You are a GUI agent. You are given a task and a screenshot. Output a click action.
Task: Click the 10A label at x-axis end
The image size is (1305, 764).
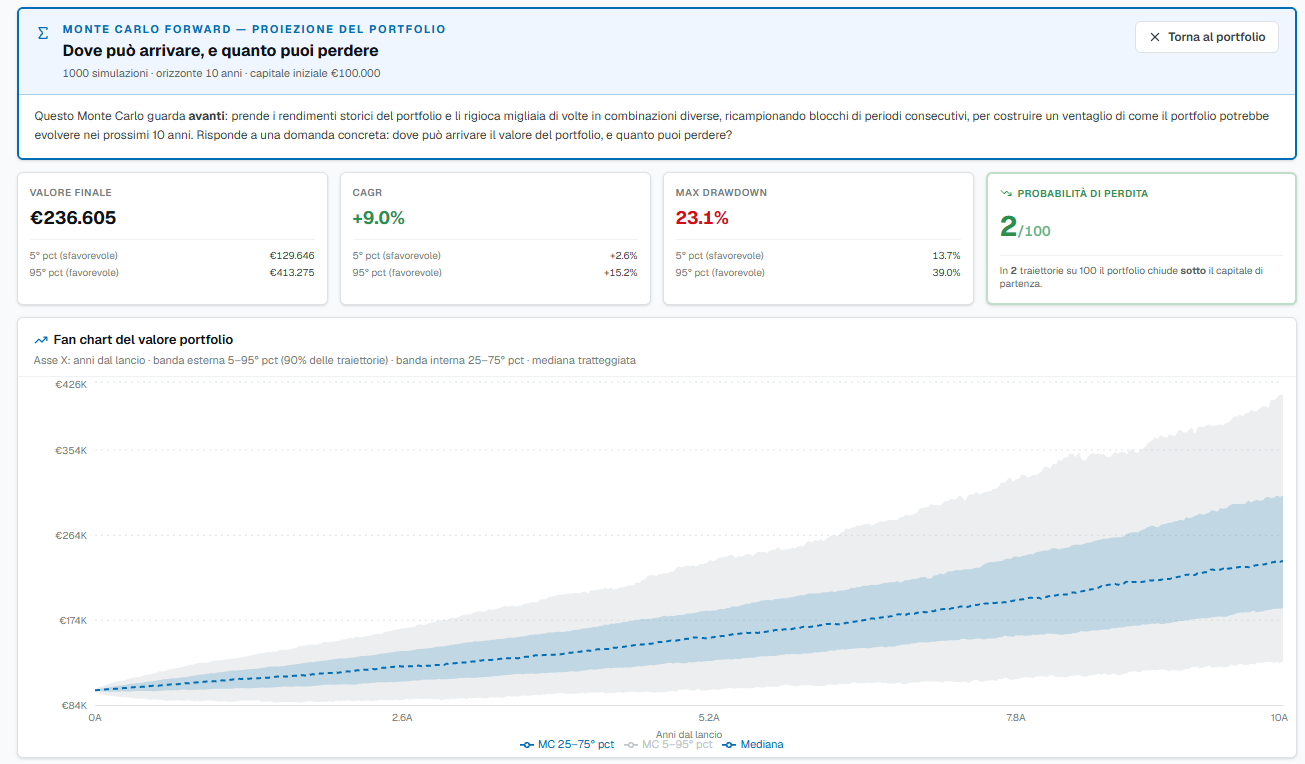(x=1278, y=717)
